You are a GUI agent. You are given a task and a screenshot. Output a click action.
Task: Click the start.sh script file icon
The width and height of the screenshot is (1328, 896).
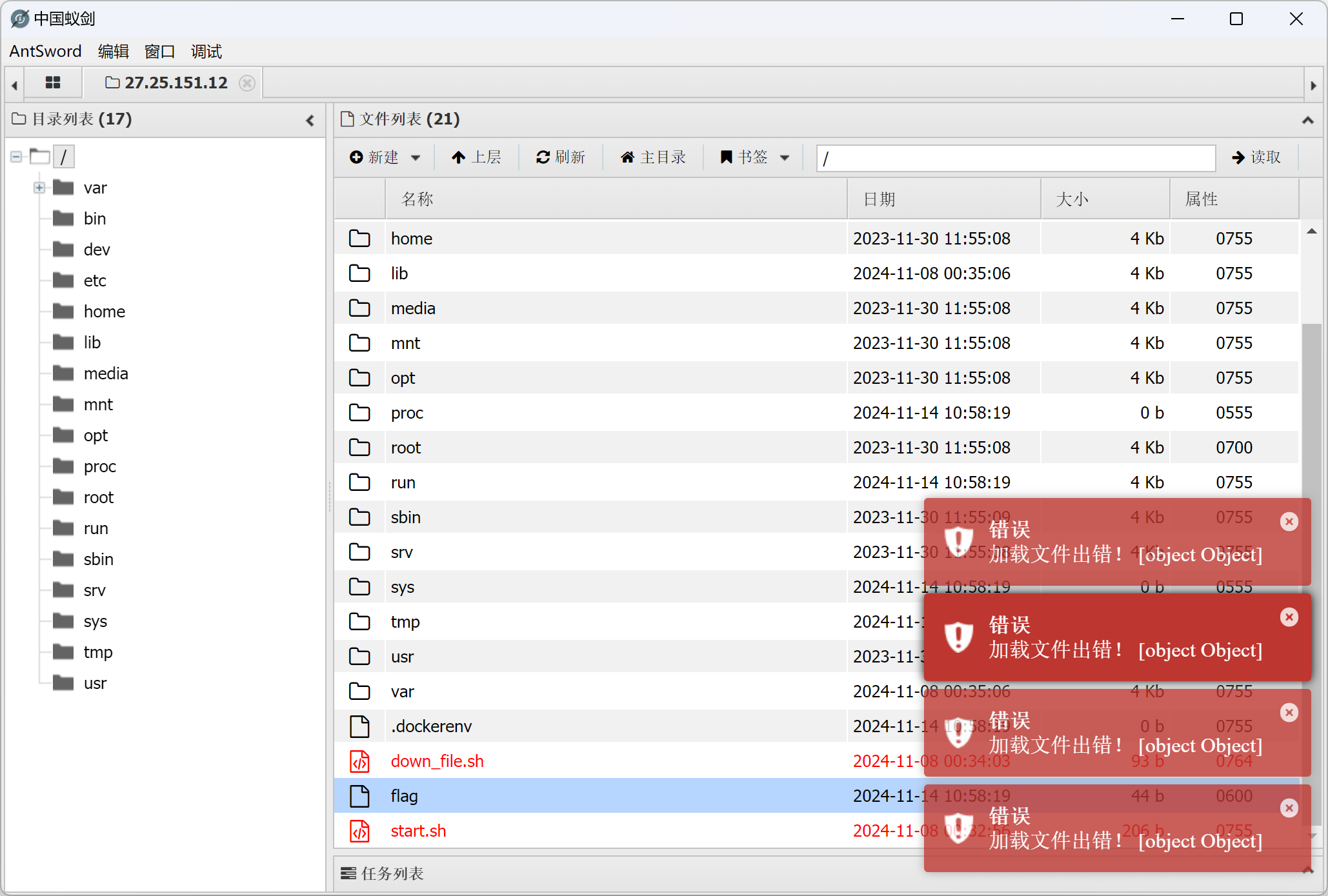[x=359, y=831]
